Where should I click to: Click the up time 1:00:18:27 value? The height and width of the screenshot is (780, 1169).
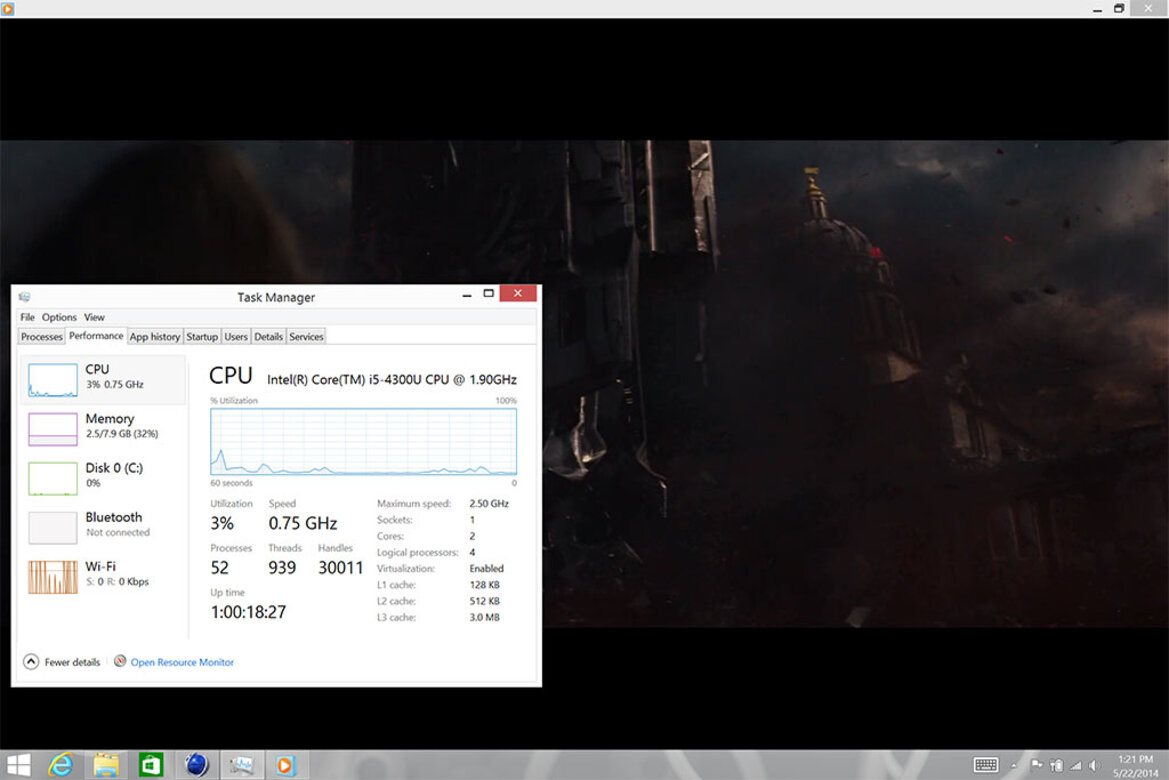click(248, 612)
